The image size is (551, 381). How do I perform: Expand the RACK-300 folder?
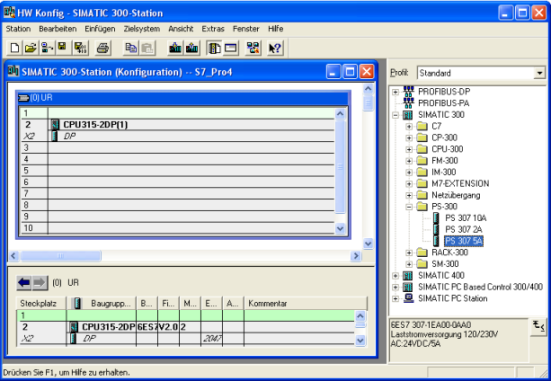[409, 252]
